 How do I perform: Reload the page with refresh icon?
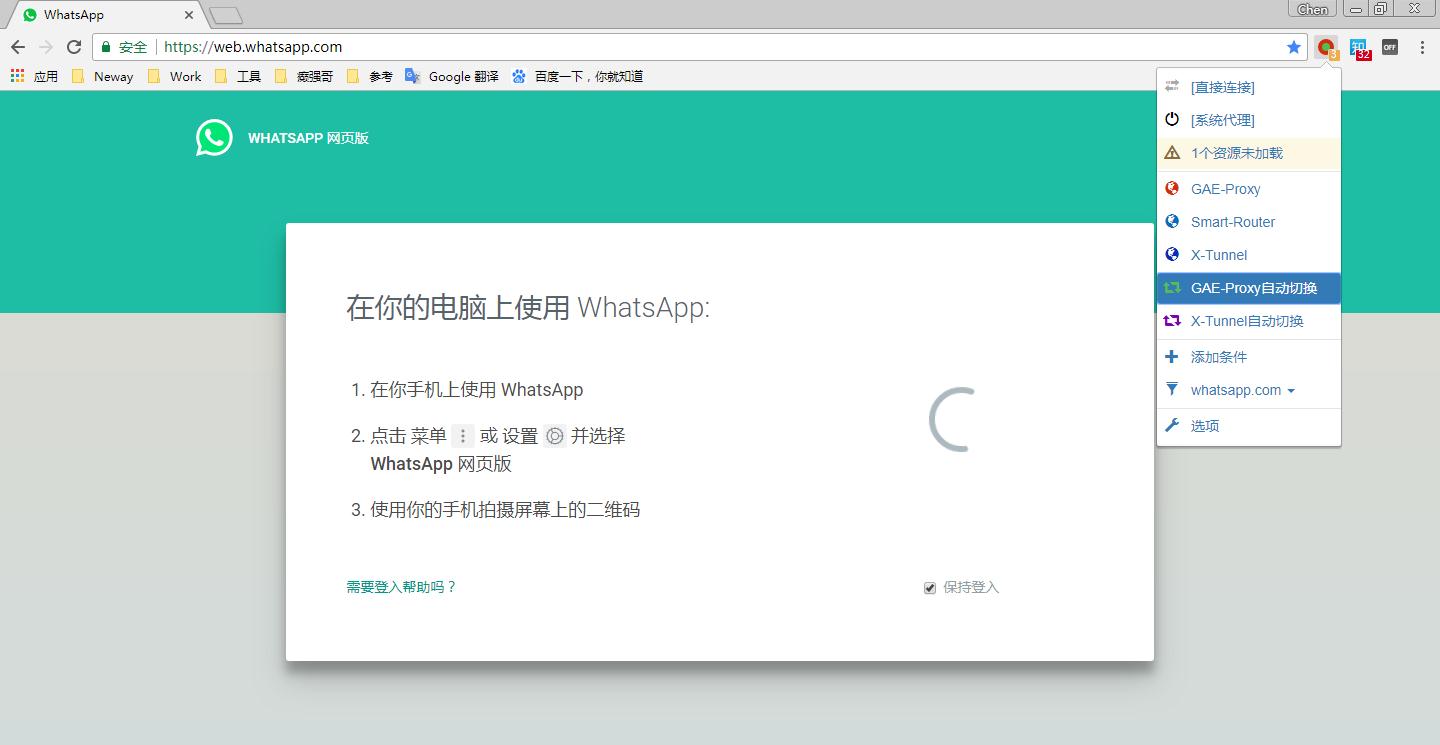pos(74,47)
